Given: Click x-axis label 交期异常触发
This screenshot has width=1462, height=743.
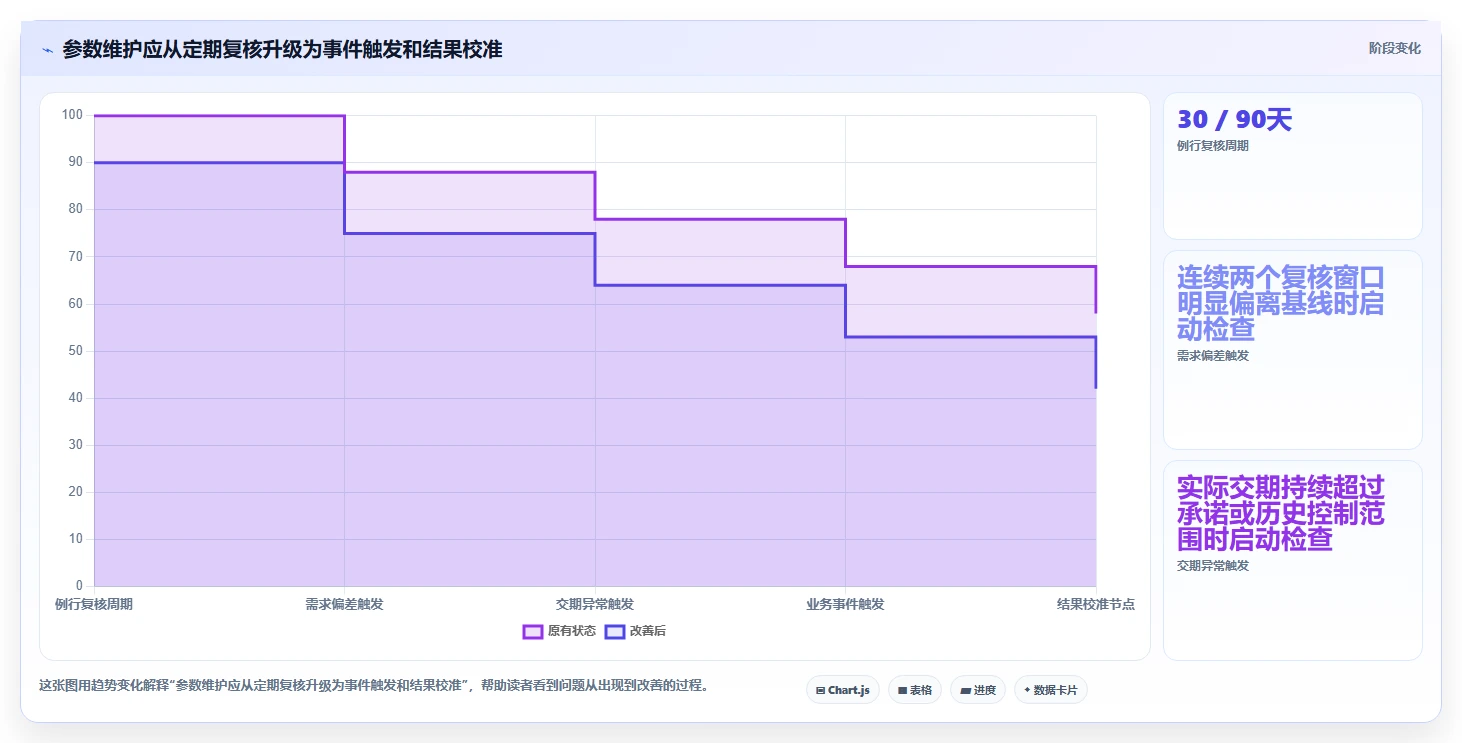Looking at the screenshot, I should tap(595, 604).
